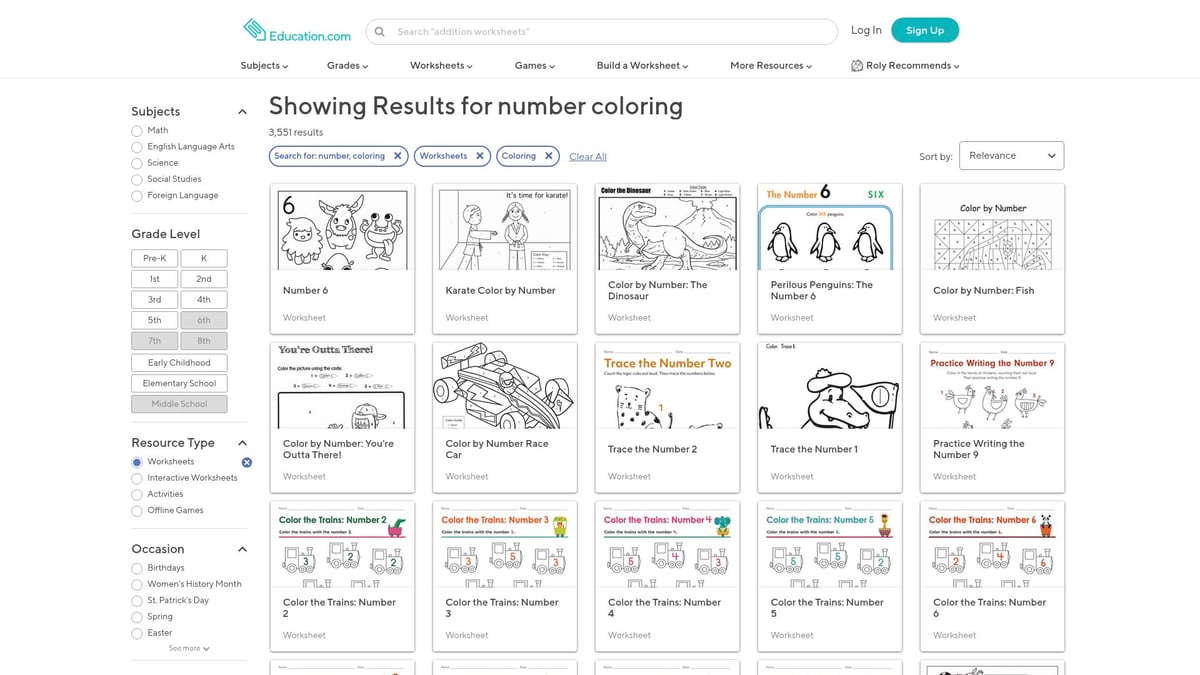Select the Pre-K grade level button
Viewport: 1200px width, 675px height.
coord(153,257)
